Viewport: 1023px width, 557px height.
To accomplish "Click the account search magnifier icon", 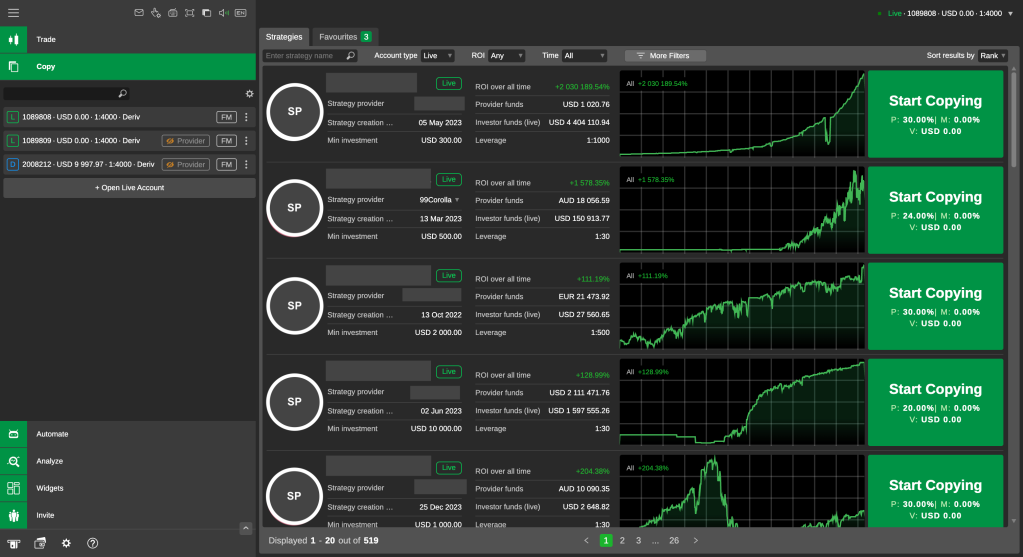I will pos(122,94).
